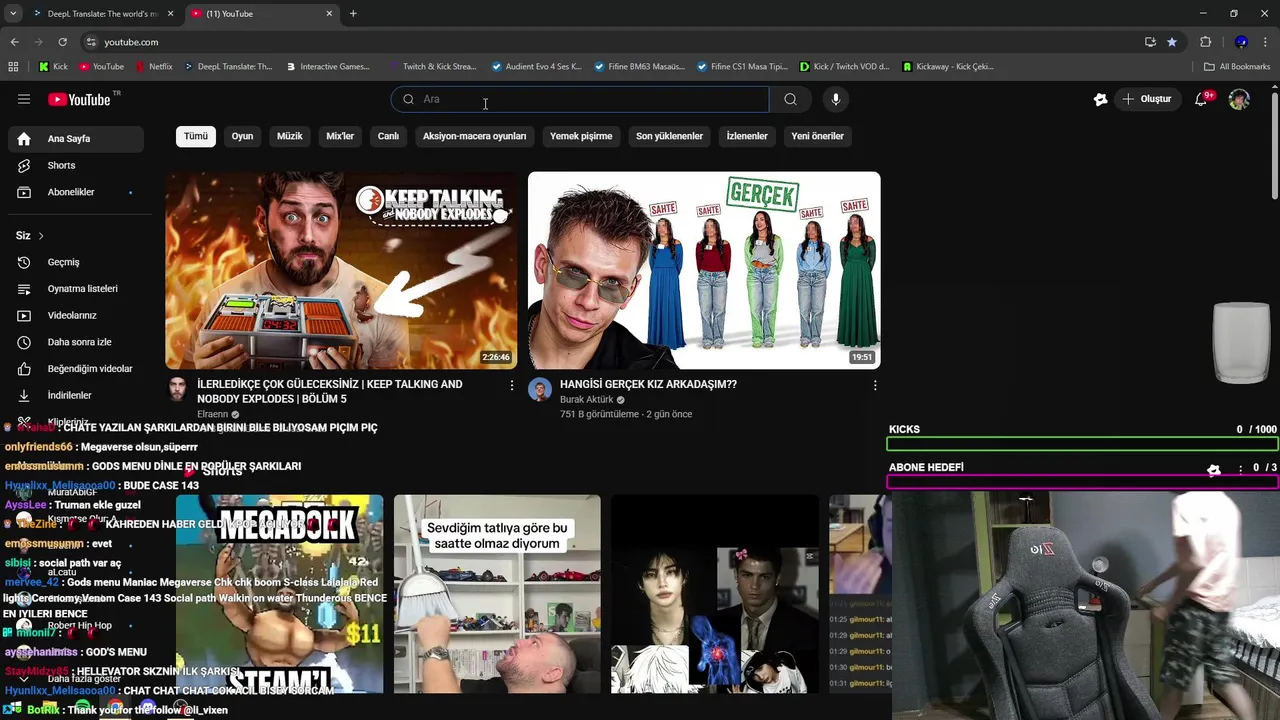Open the Kickaway bookmark
The height and width of the screenshot is (720, 1280).
point(948,67)
